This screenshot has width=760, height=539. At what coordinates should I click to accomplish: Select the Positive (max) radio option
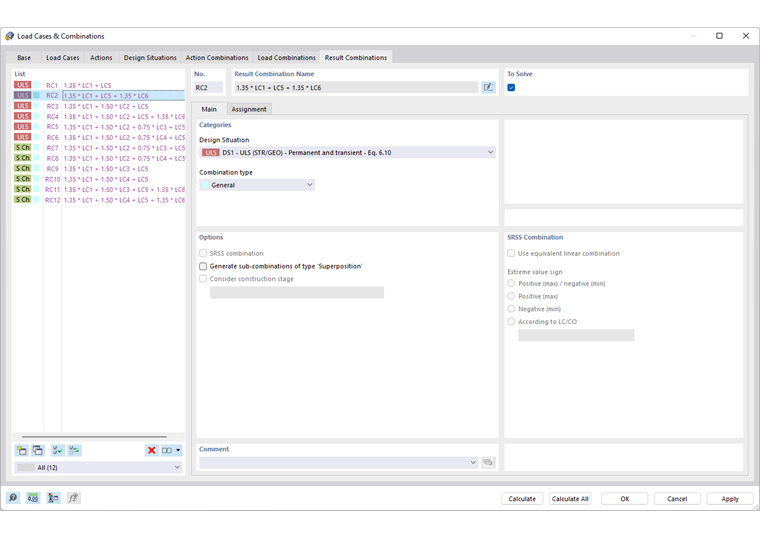point(511,296)
